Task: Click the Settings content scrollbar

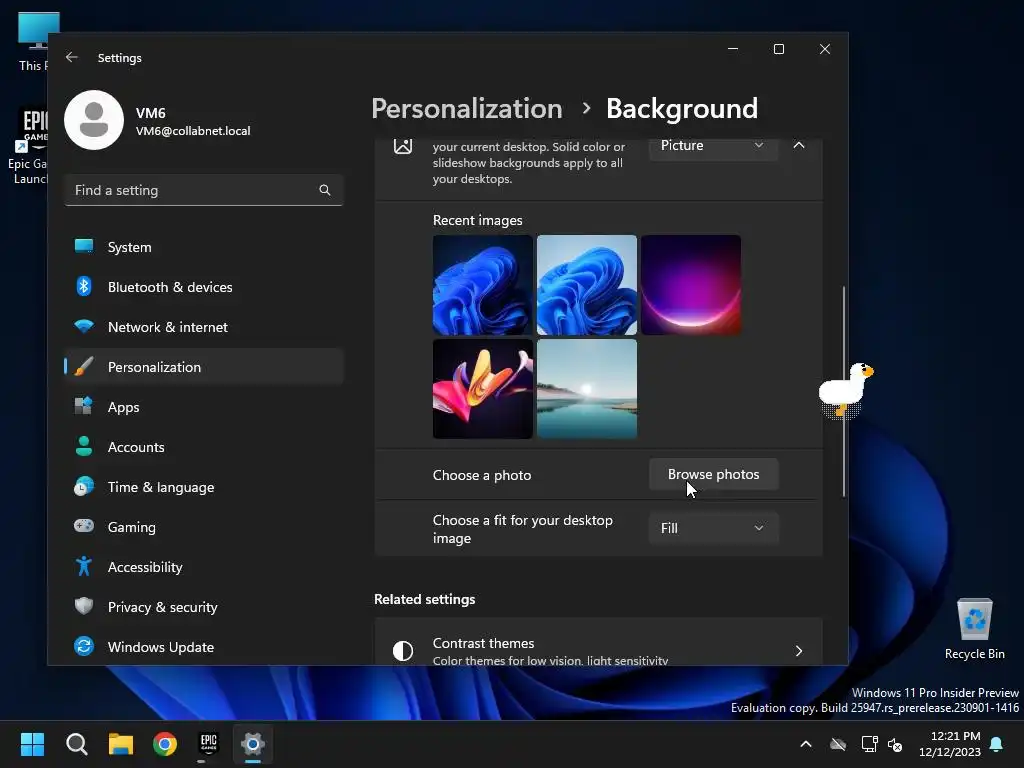Action: (x=844, y=391)
